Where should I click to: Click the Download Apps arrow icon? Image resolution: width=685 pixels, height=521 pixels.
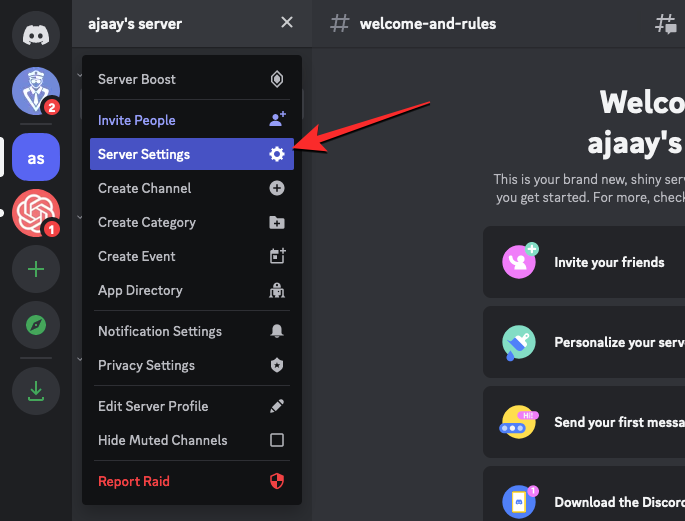click(36, 392)
